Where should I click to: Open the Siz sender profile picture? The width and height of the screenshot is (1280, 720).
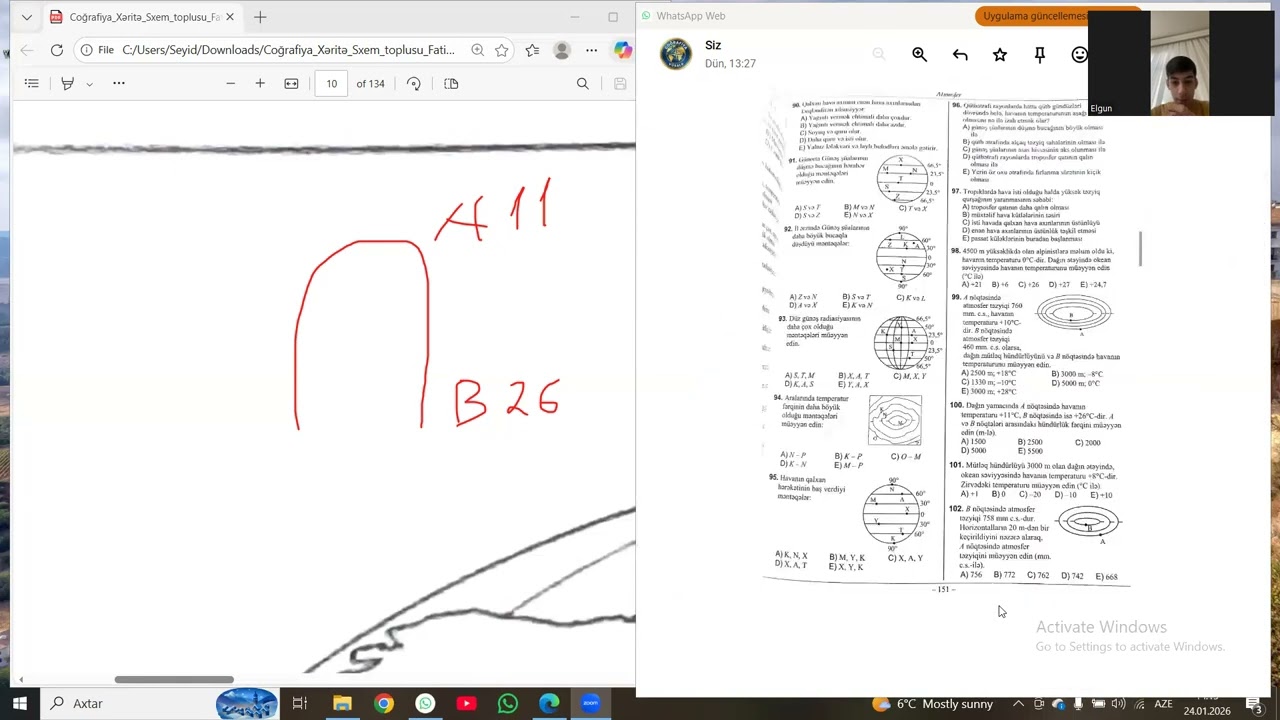coord(675,54)
